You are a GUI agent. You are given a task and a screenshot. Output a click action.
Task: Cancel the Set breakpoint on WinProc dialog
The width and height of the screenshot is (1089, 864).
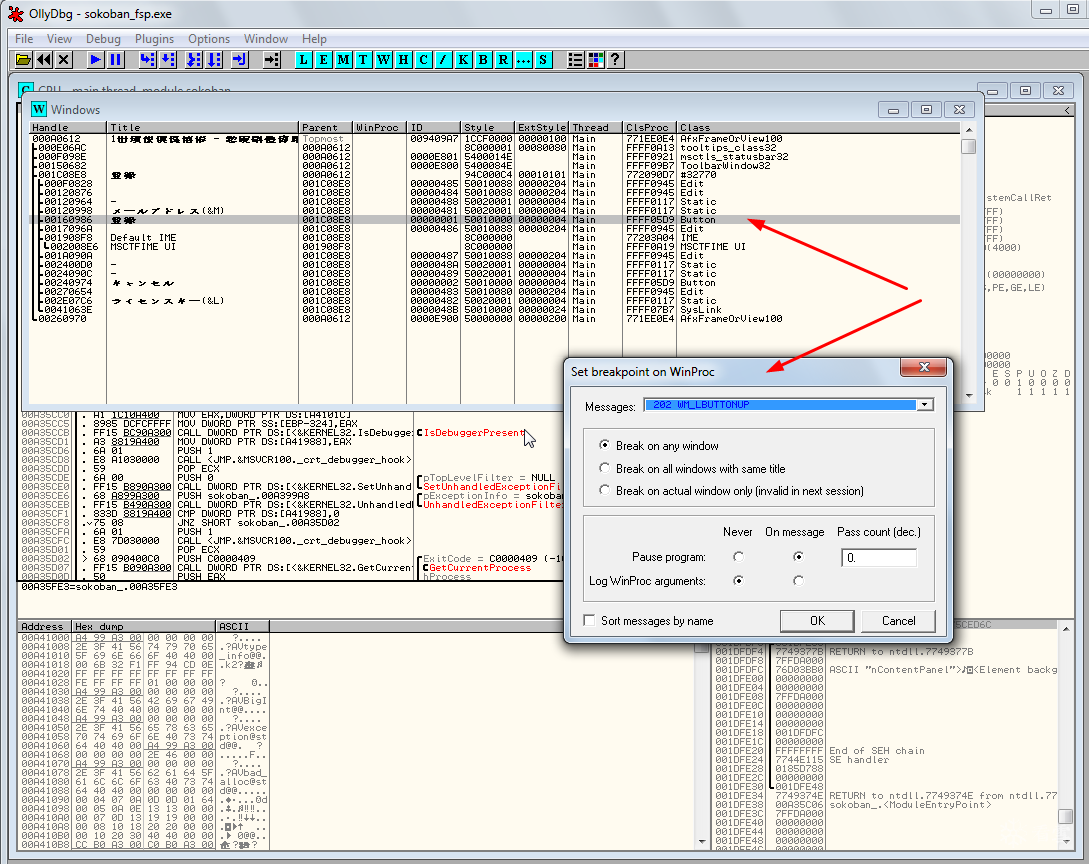[898, 621]
